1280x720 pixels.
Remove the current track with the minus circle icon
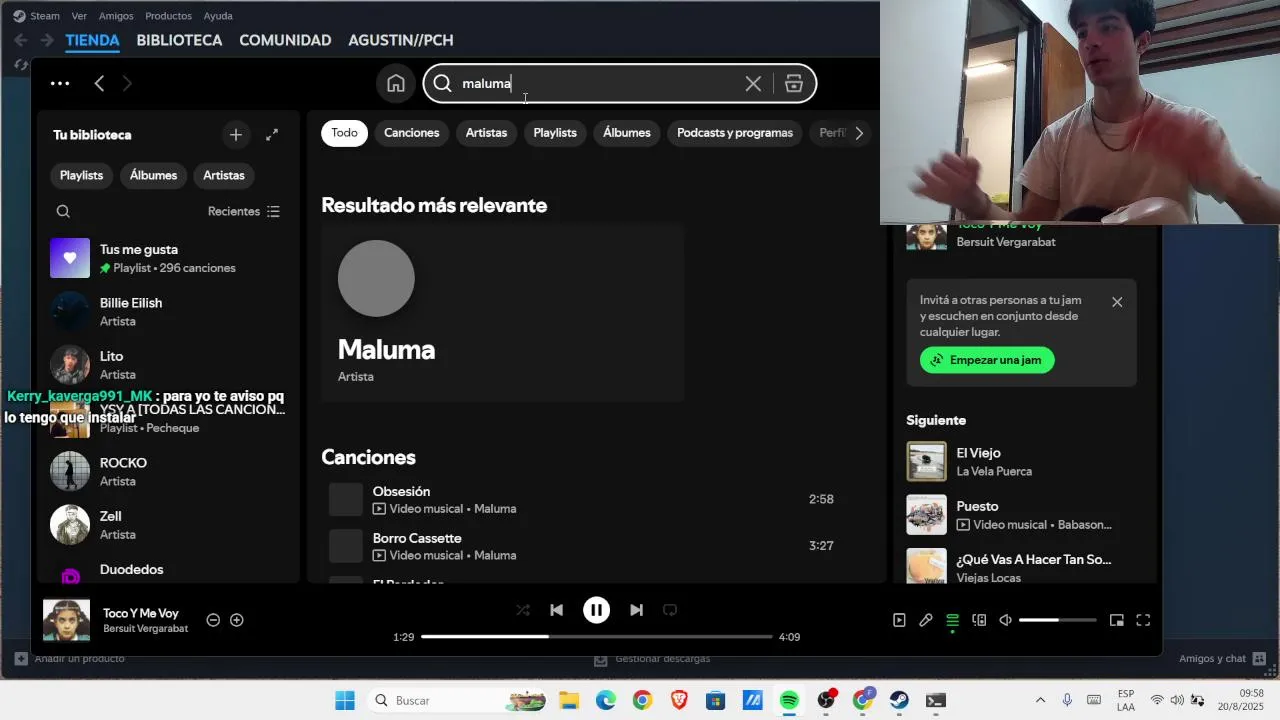click(x=213, y=620)
